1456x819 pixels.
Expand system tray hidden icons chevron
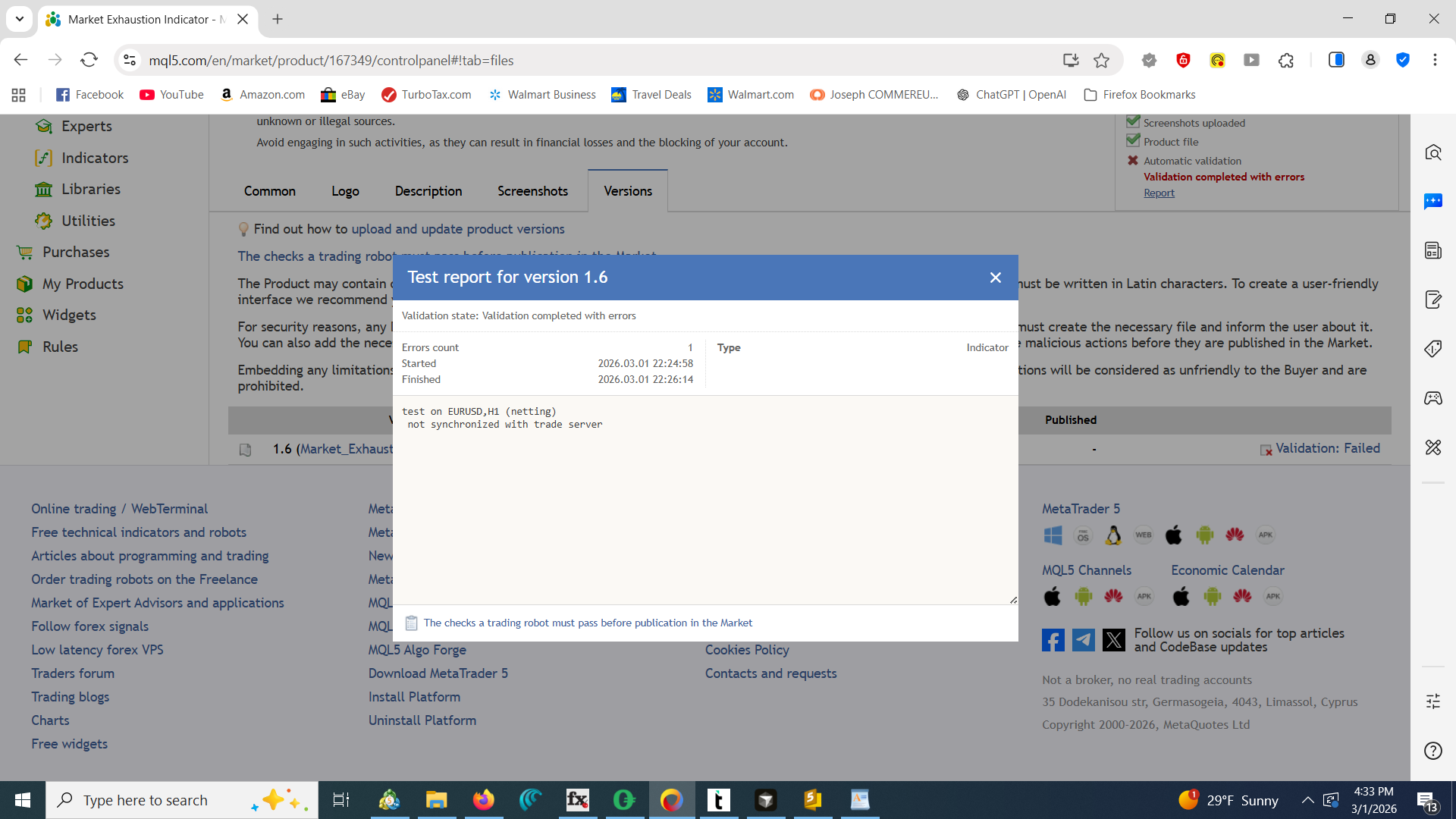[1307, 800]
